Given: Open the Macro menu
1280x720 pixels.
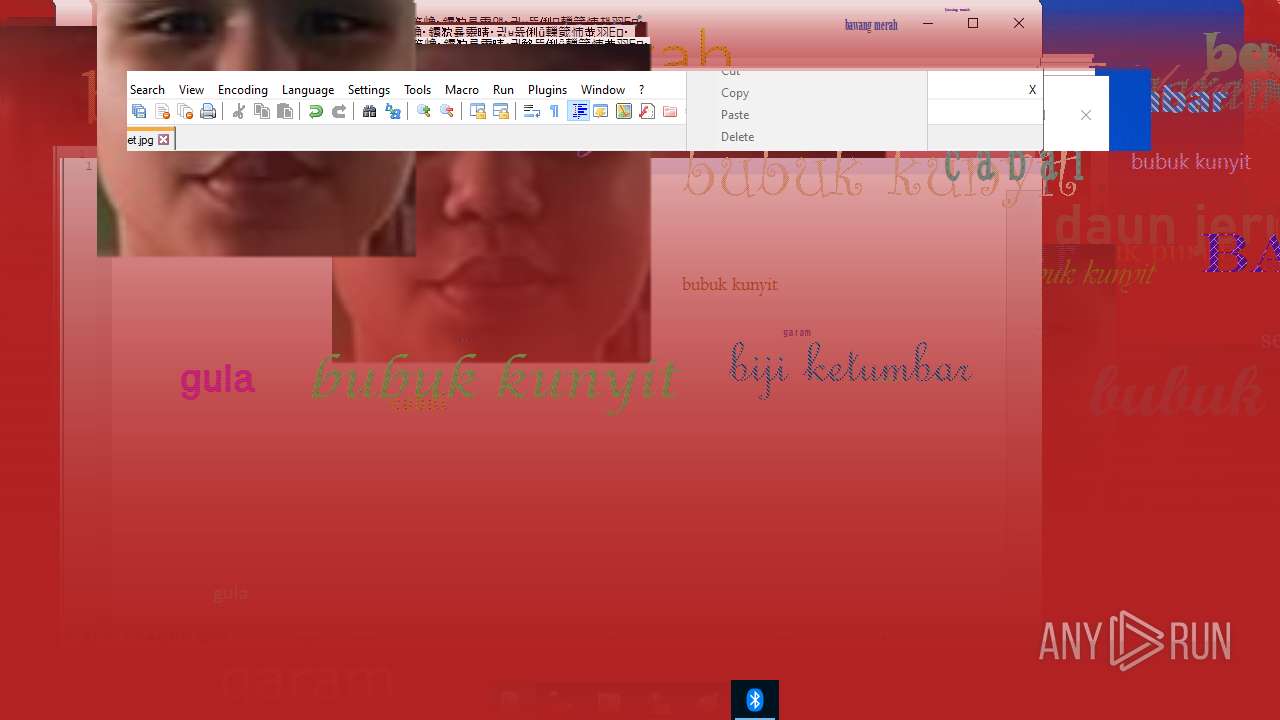Looking at the screenshot, I should [x=462, y=90].
